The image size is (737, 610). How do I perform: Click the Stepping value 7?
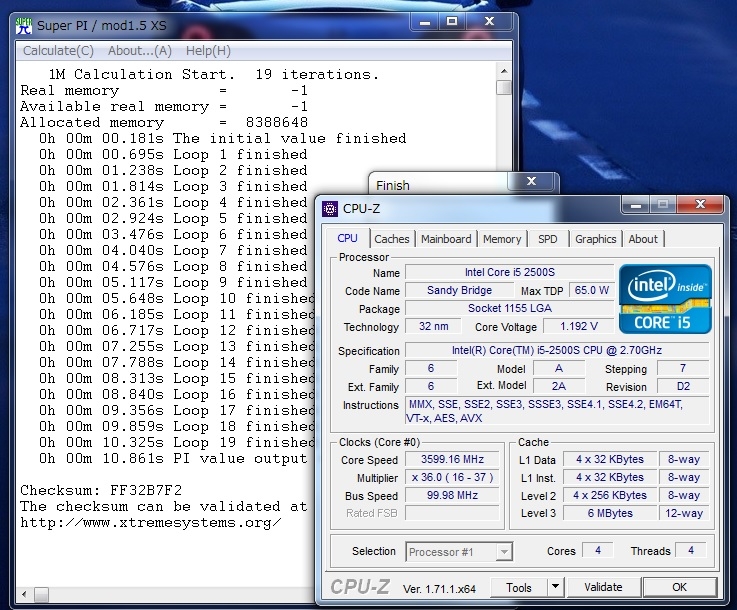tap(682, 368)
